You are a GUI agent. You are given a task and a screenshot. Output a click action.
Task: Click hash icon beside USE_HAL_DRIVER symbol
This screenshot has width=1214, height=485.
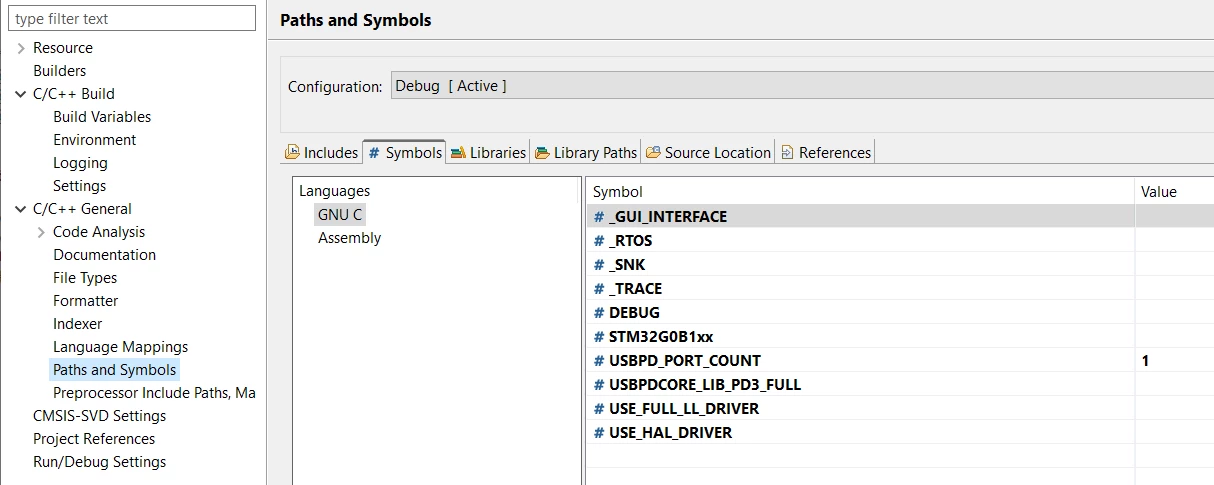pyautogui.click(x=599, y=433)
